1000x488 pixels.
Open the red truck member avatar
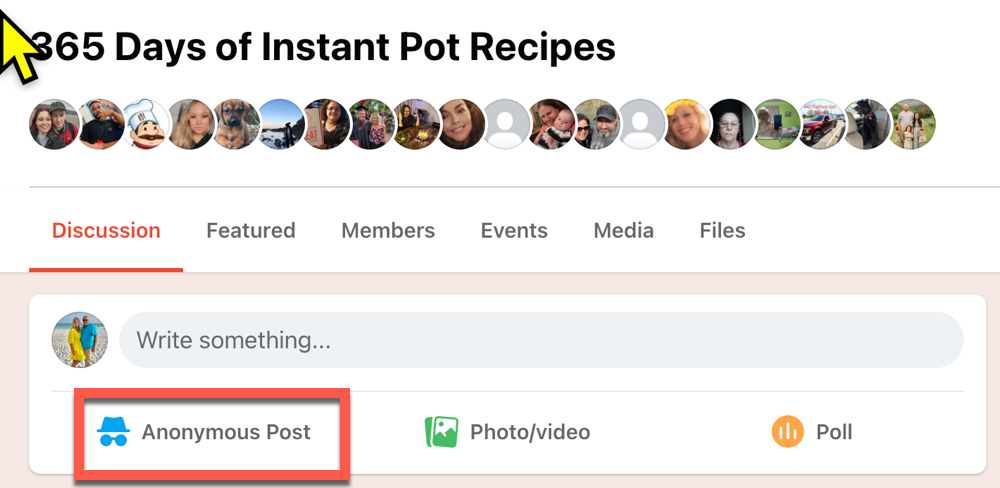coord(821,124)
